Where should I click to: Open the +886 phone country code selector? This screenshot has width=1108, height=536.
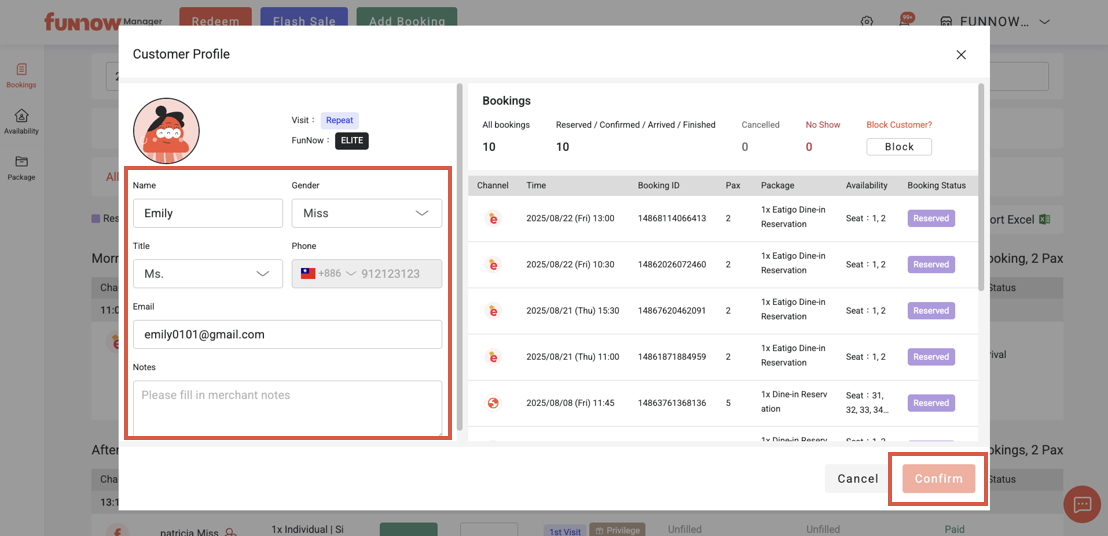328,274
